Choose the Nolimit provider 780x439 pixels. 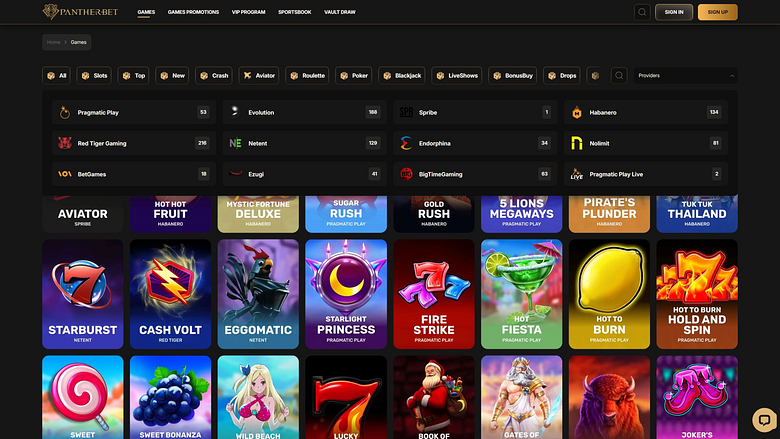click(x=646, y=143)
